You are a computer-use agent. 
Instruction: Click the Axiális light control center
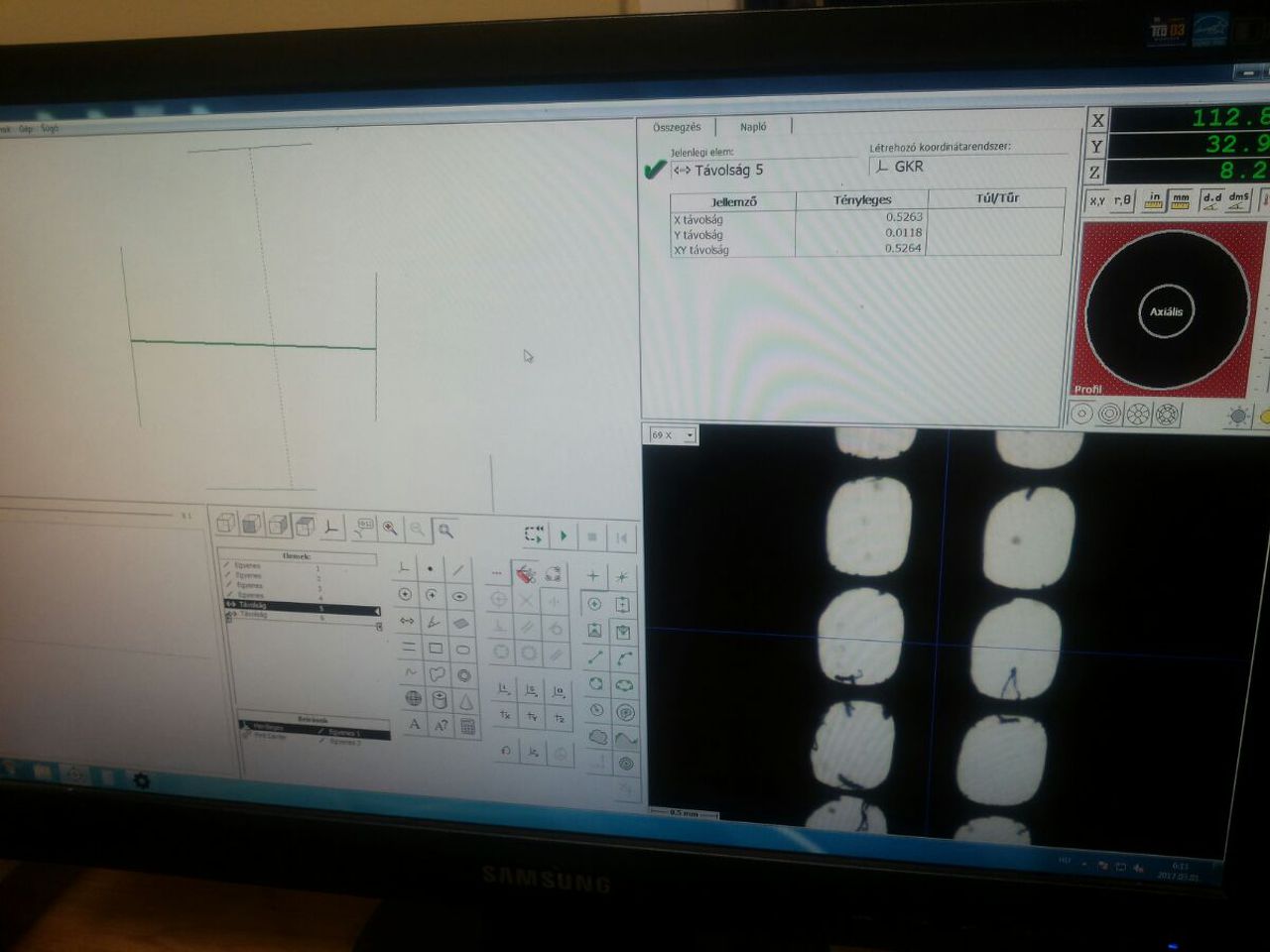point(1166,311)
